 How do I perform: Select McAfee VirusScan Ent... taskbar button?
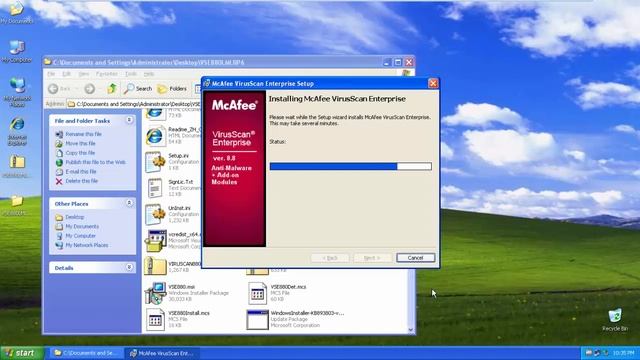click(x=162, y=353)
